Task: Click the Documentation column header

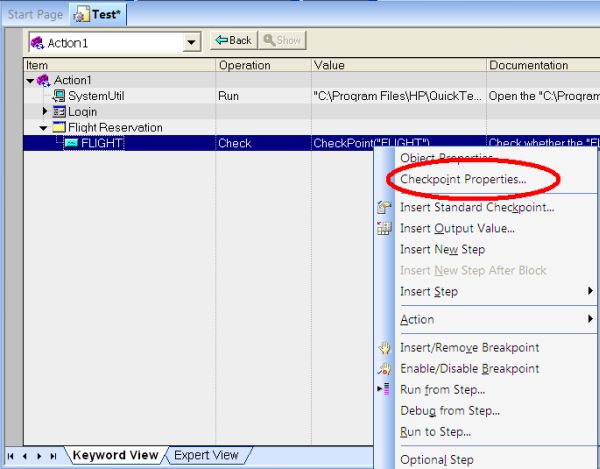Action: [x=543, y=65]
